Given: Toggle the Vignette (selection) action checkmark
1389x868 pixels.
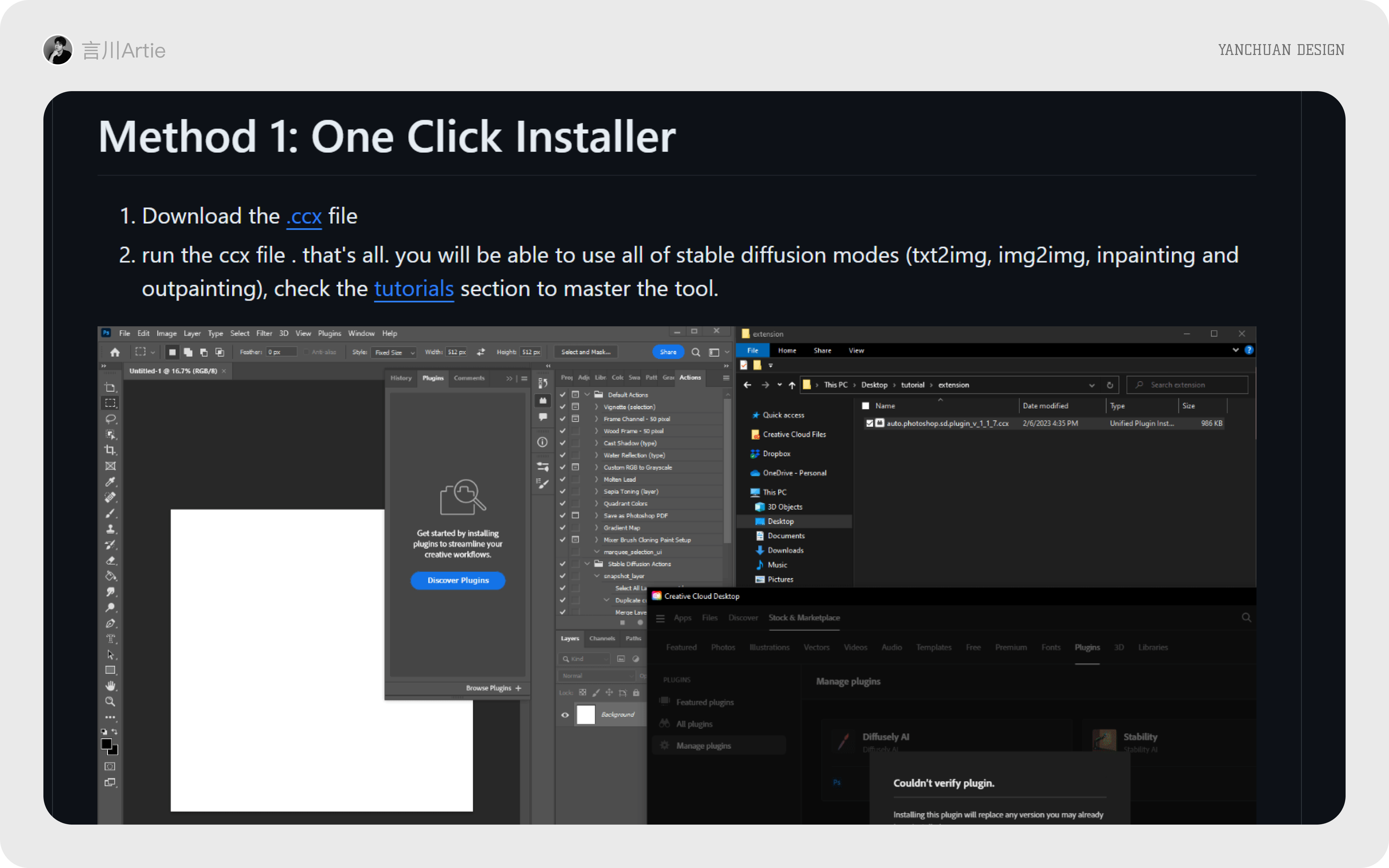Looking at the screenshot, I should point(562,407).
